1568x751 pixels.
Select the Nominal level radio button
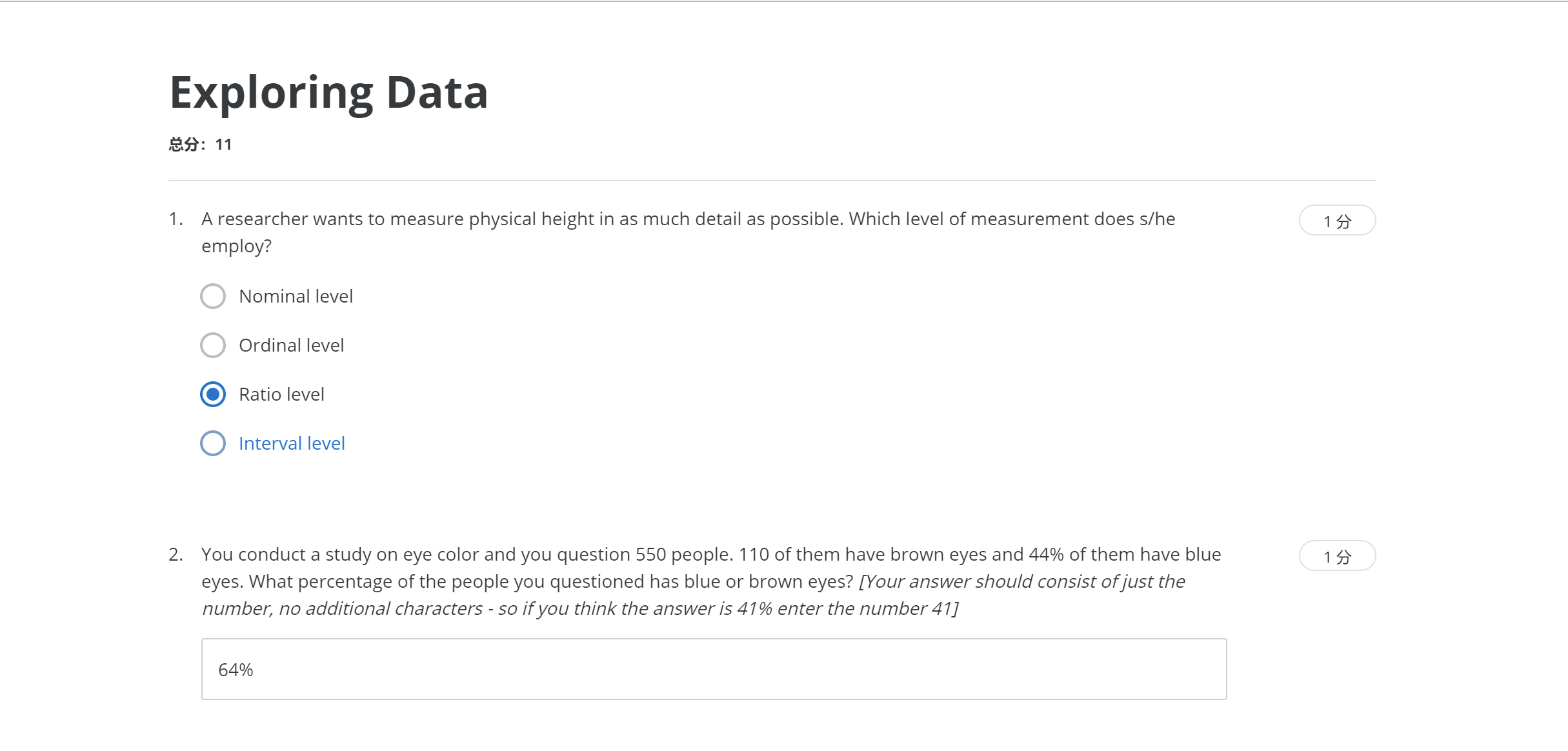213,296
